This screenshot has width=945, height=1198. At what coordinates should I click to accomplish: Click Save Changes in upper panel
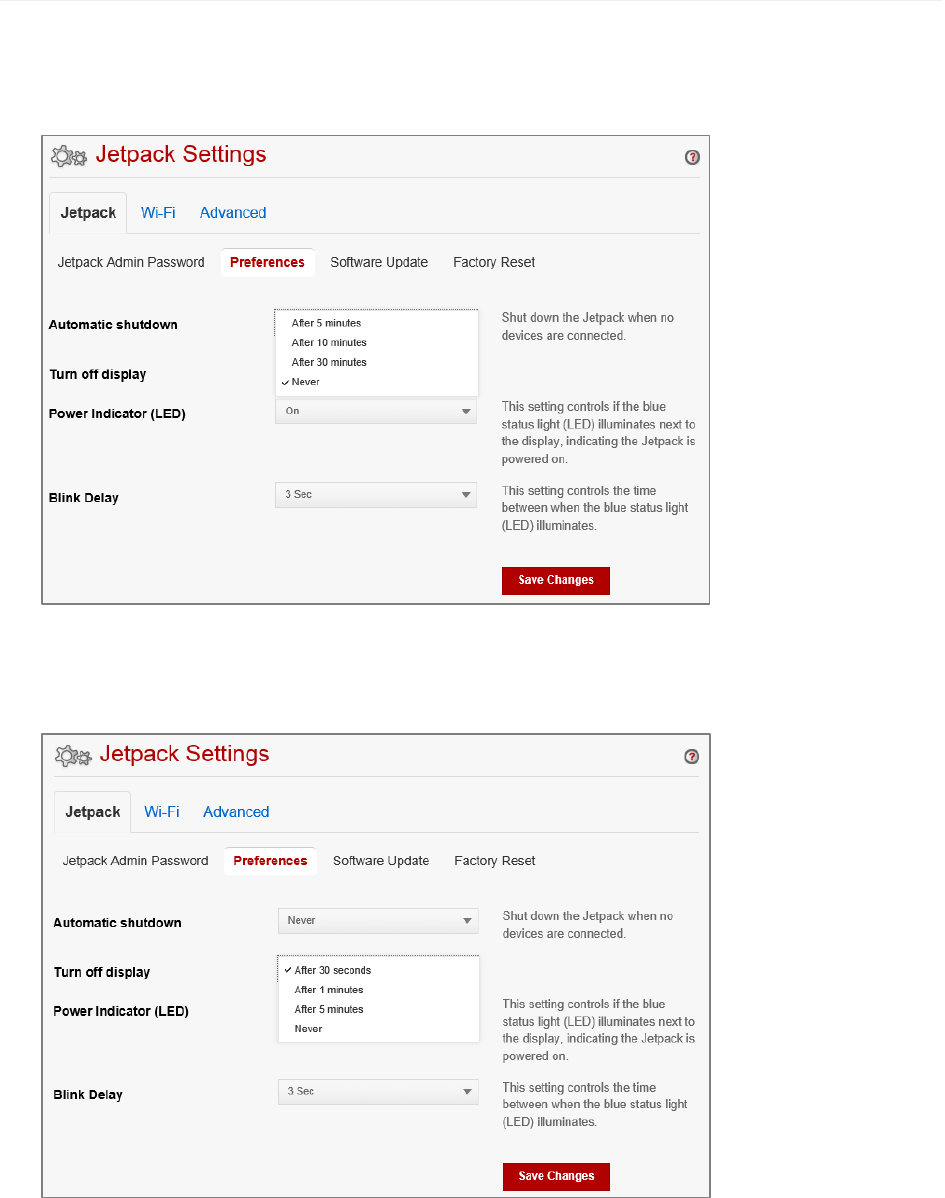[x=556, y=581]
